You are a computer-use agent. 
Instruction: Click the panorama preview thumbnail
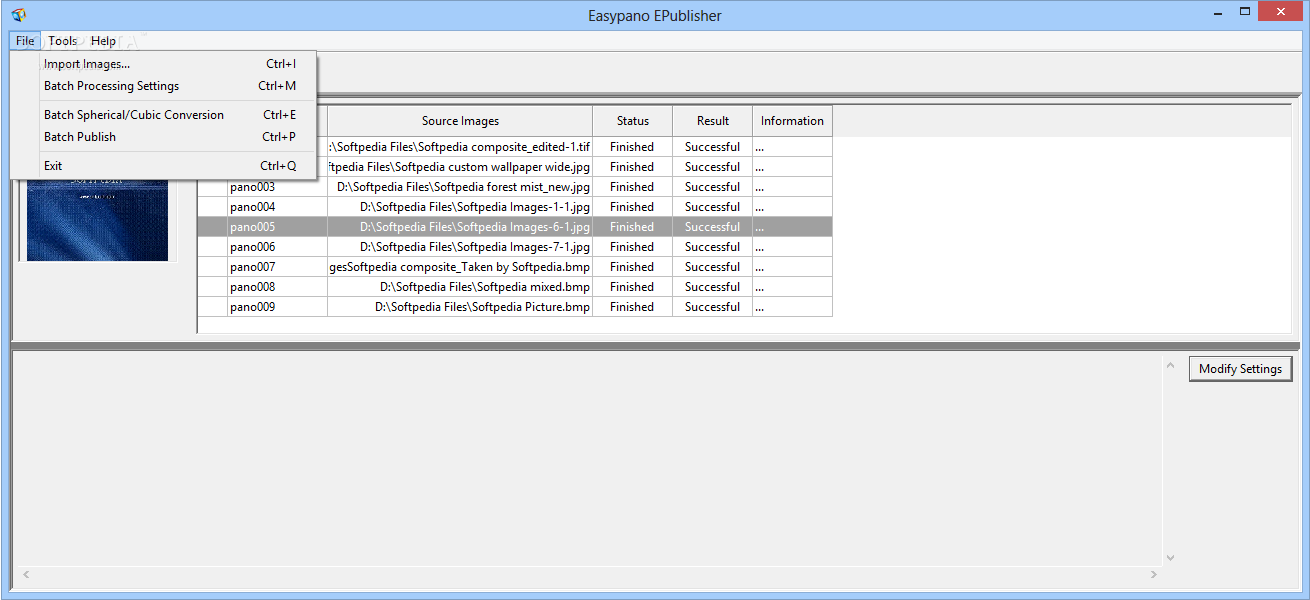(x=98, y=221)
